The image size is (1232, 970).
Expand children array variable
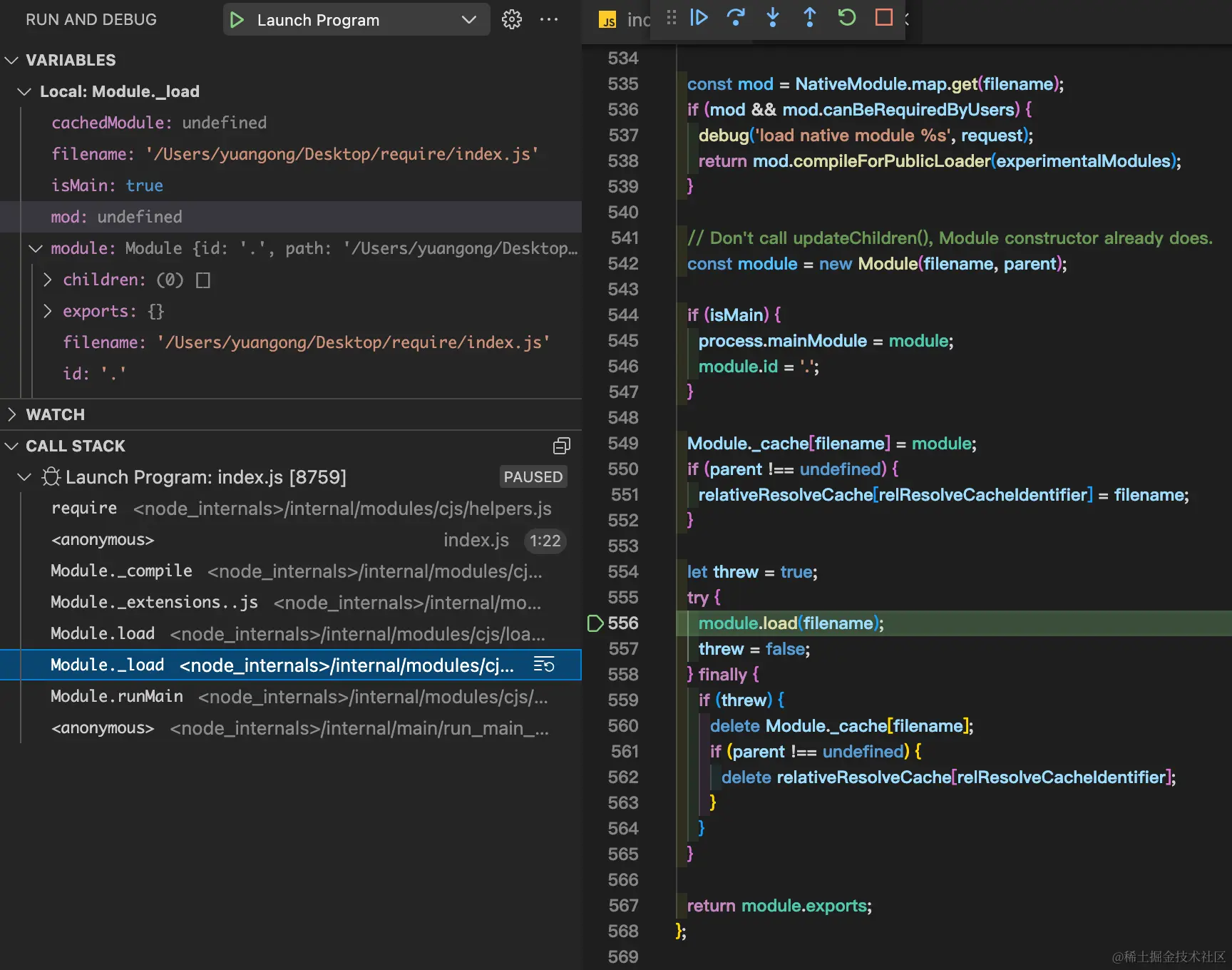point(48,280)
